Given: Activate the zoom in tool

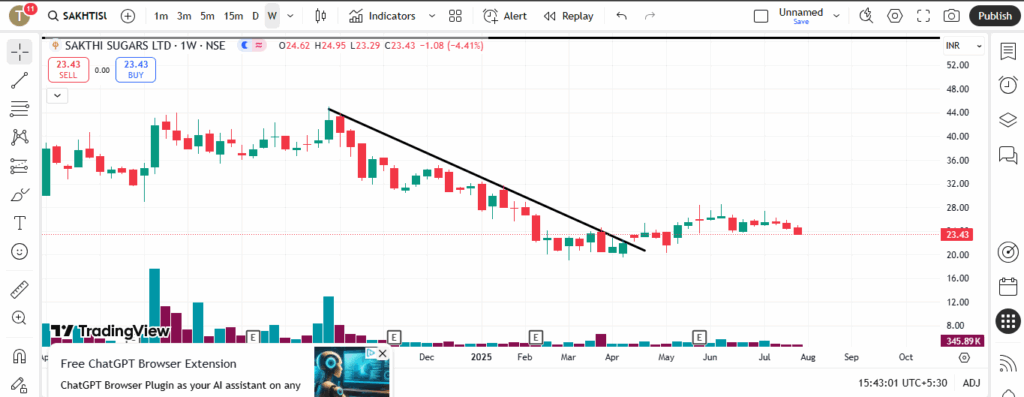Looking at the screenshot, I should pyautogui.click(x=20, y=318).
